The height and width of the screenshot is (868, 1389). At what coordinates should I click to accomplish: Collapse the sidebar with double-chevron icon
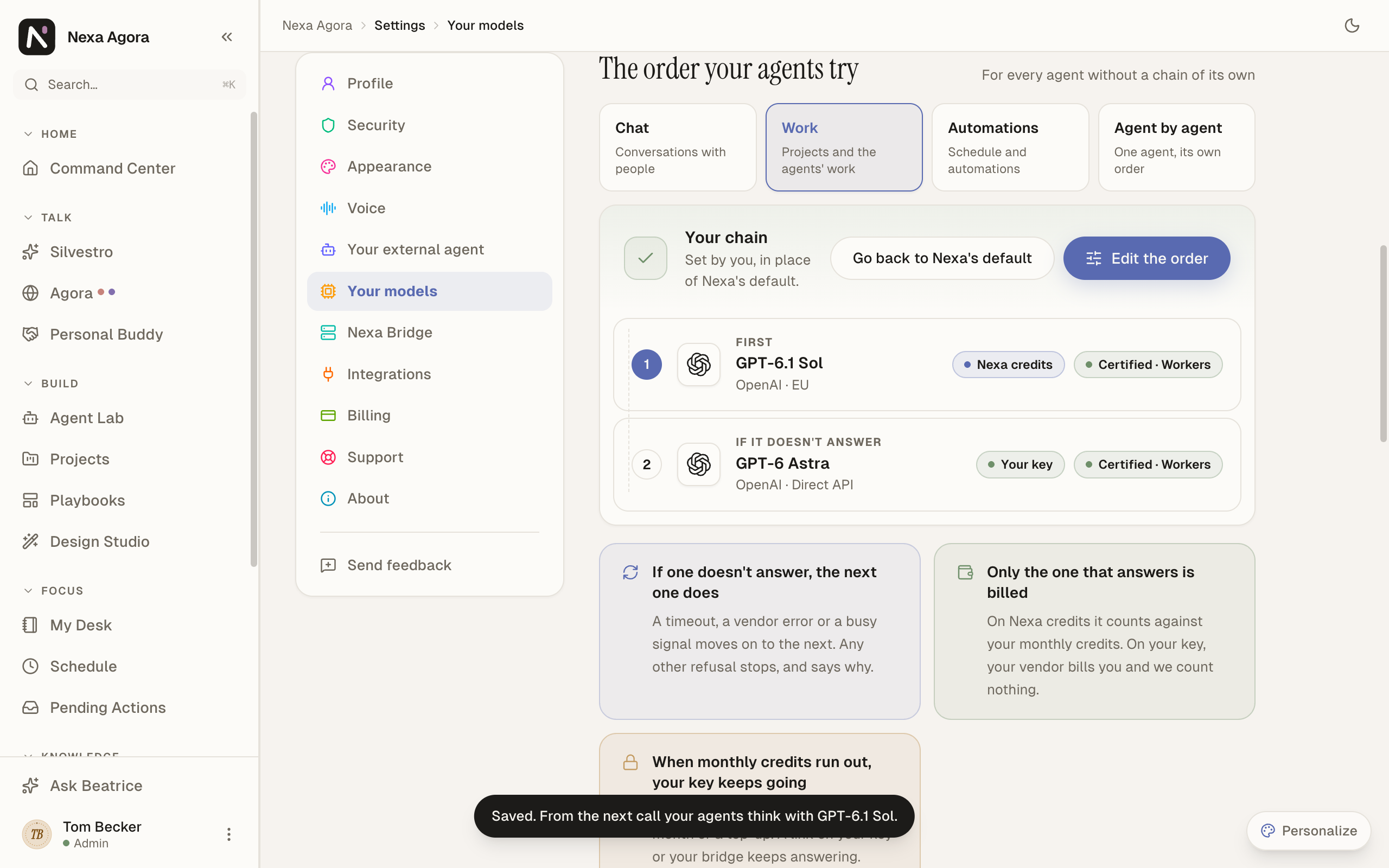227,37
